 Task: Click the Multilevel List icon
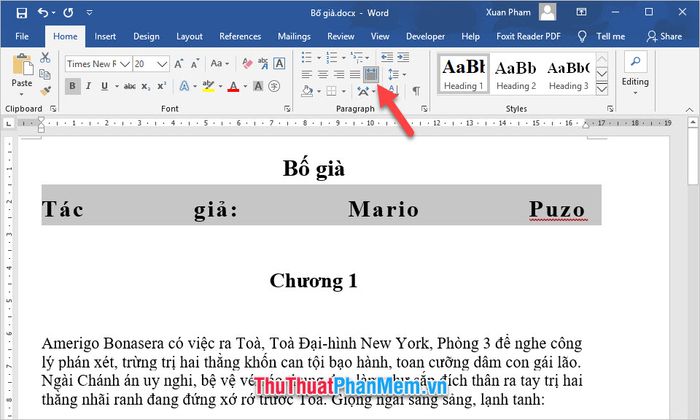coord(356,57)
